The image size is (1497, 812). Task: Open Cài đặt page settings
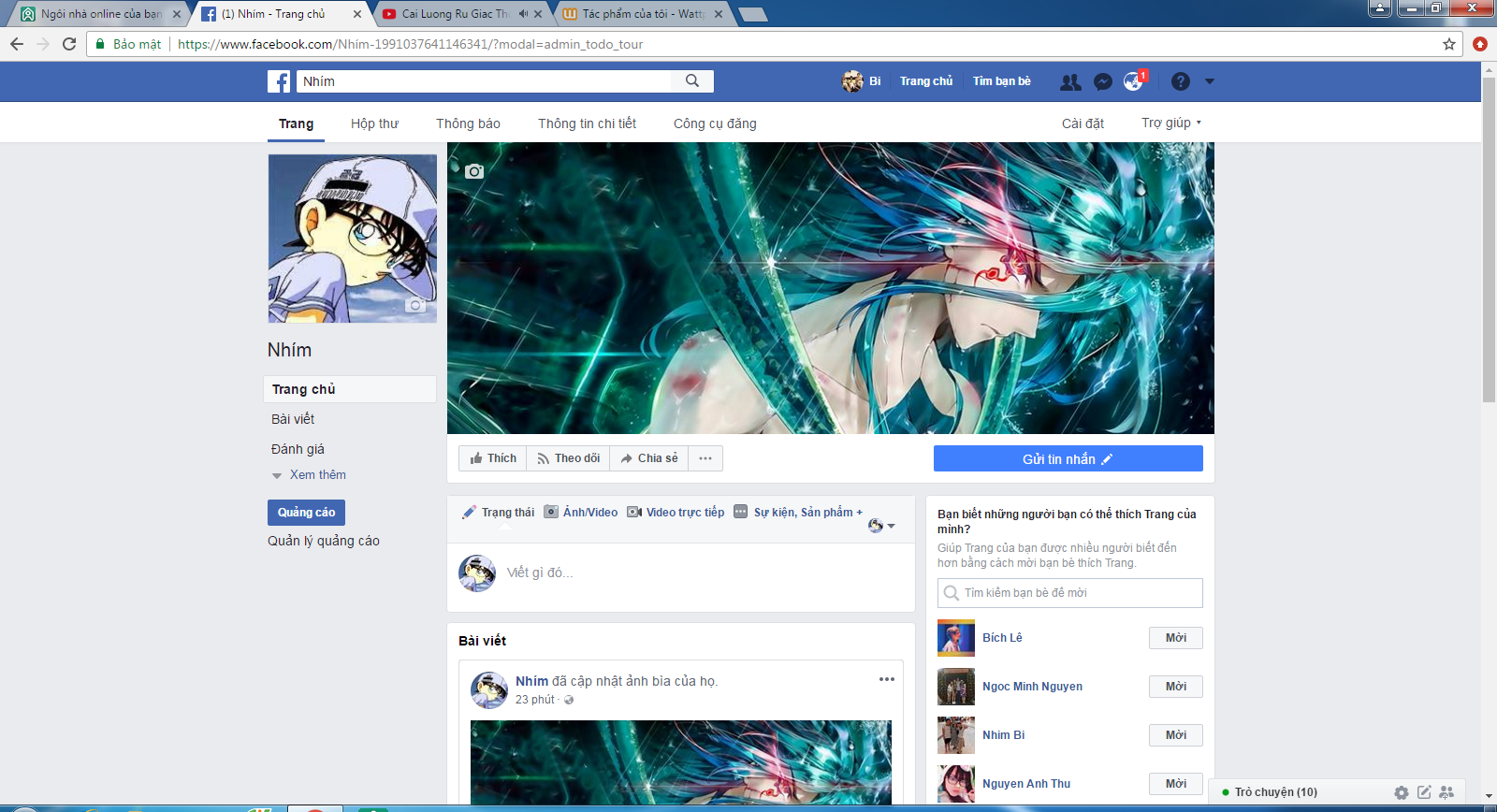[x=1083, y=123]
